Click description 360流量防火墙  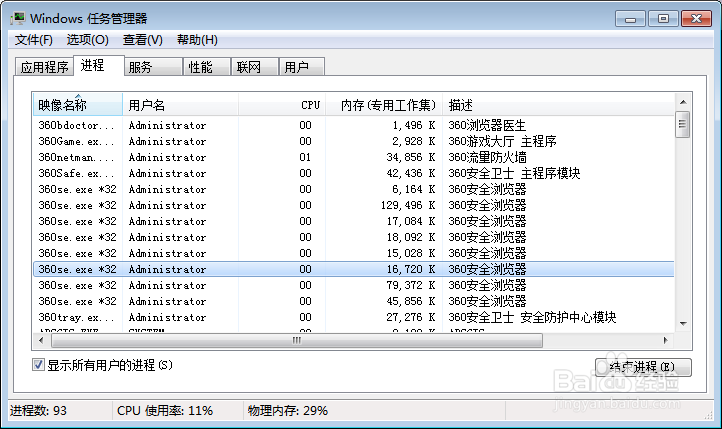click(487, 157)
